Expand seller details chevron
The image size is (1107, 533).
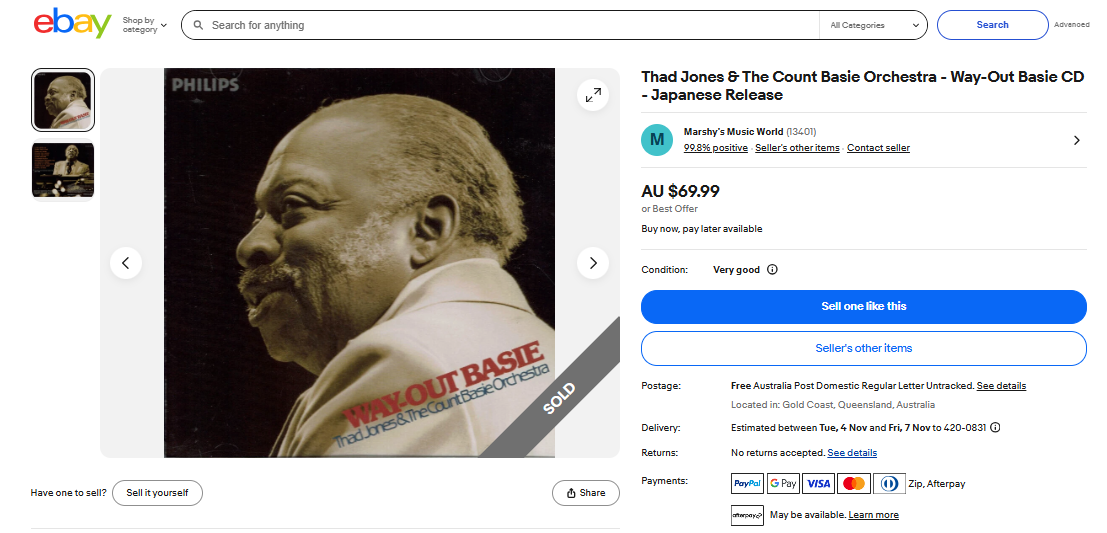pyautogui.click(x=1077, y=140)
